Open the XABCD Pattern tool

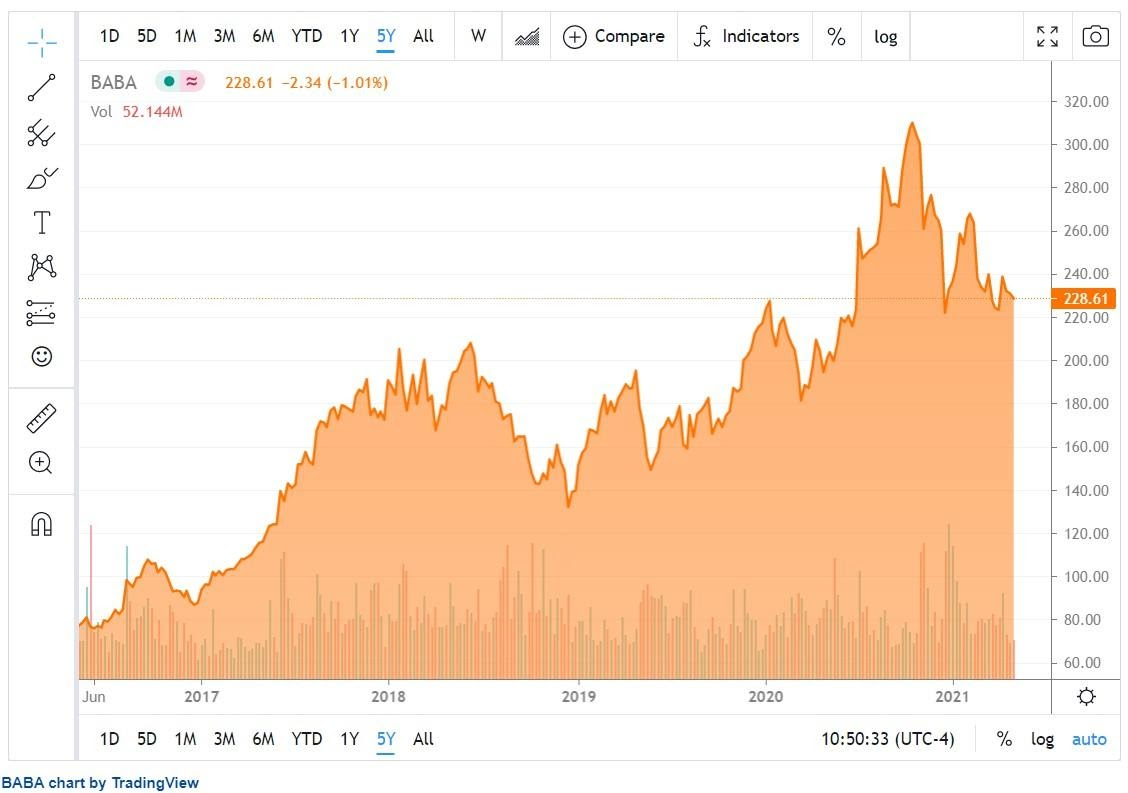(x=40, y=267)
